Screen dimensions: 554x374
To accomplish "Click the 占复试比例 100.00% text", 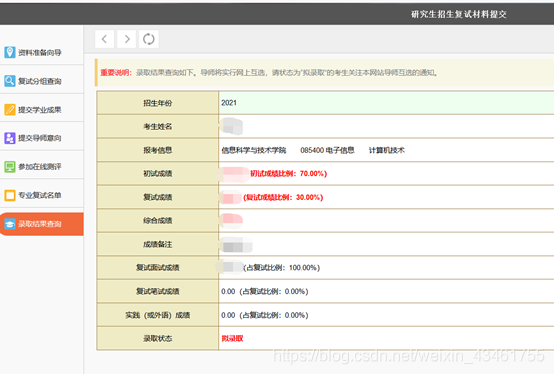I will (x=282, y=268).
